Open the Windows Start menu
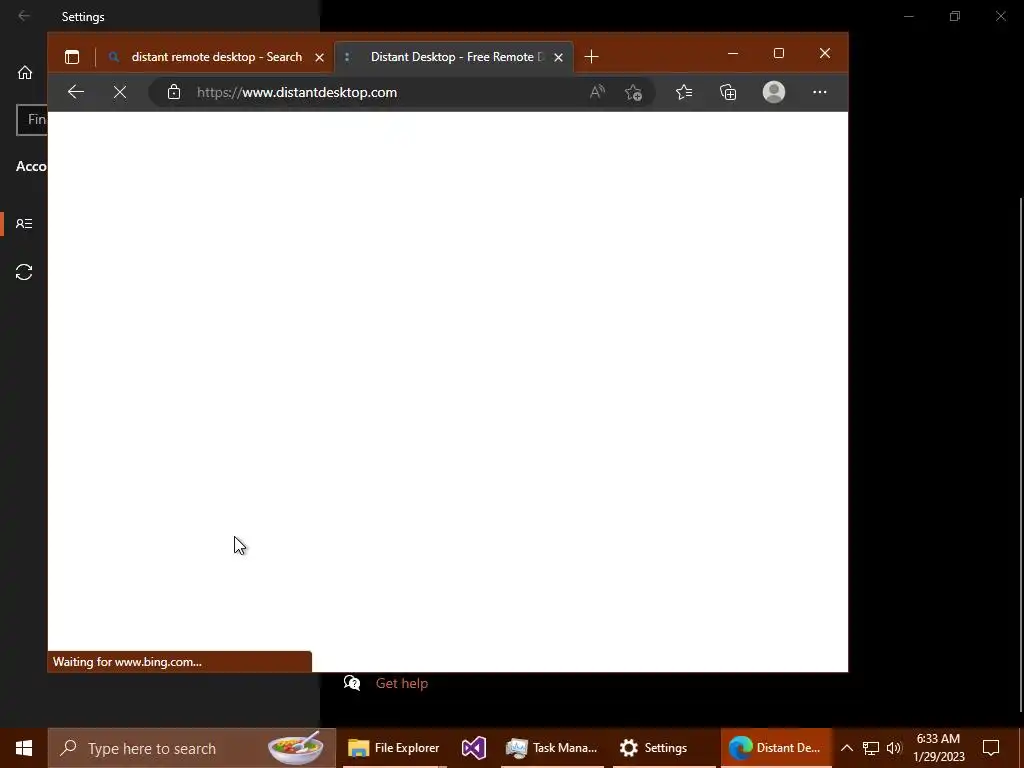Viewport: 1024px width, 768px height. [24, 748]
